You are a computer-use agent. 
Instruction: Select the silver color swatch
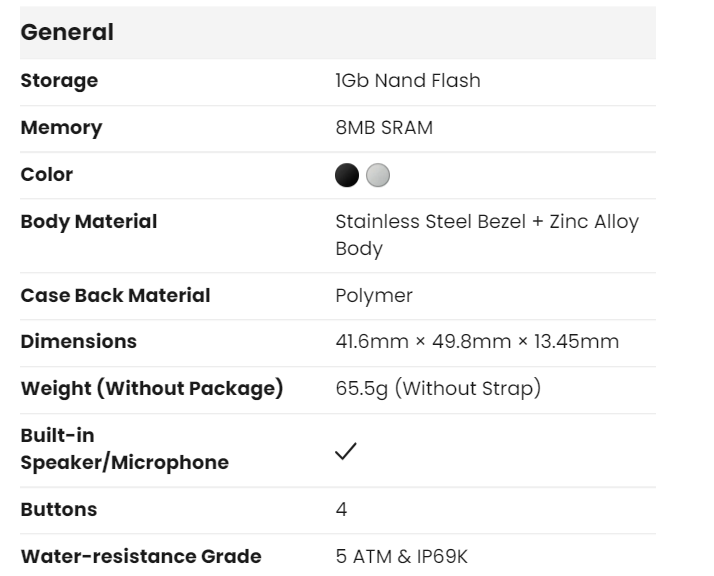pyautogui.click(x=377, y=175)
